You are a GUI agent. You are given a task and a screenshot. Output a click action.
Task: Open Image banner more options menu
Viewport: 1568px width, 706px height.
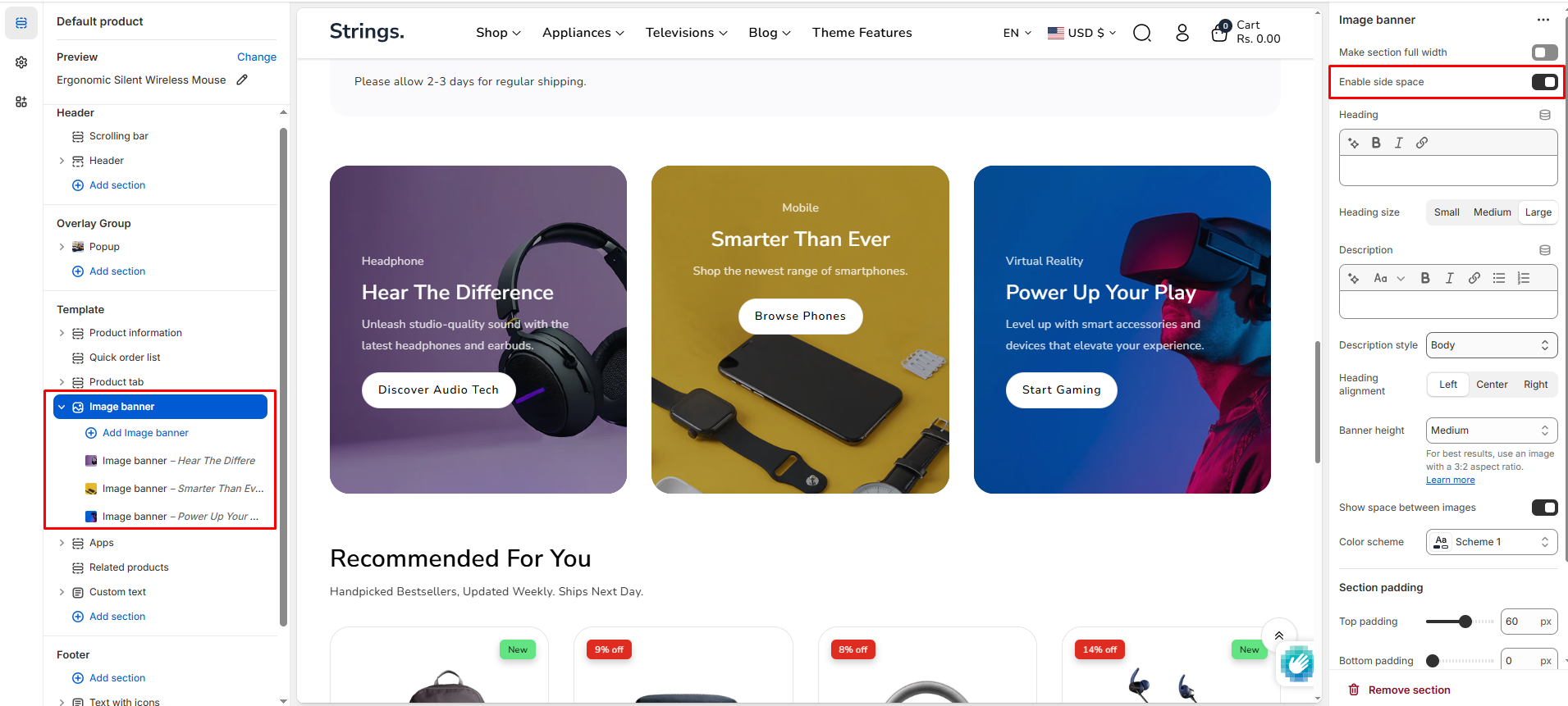1543,20
